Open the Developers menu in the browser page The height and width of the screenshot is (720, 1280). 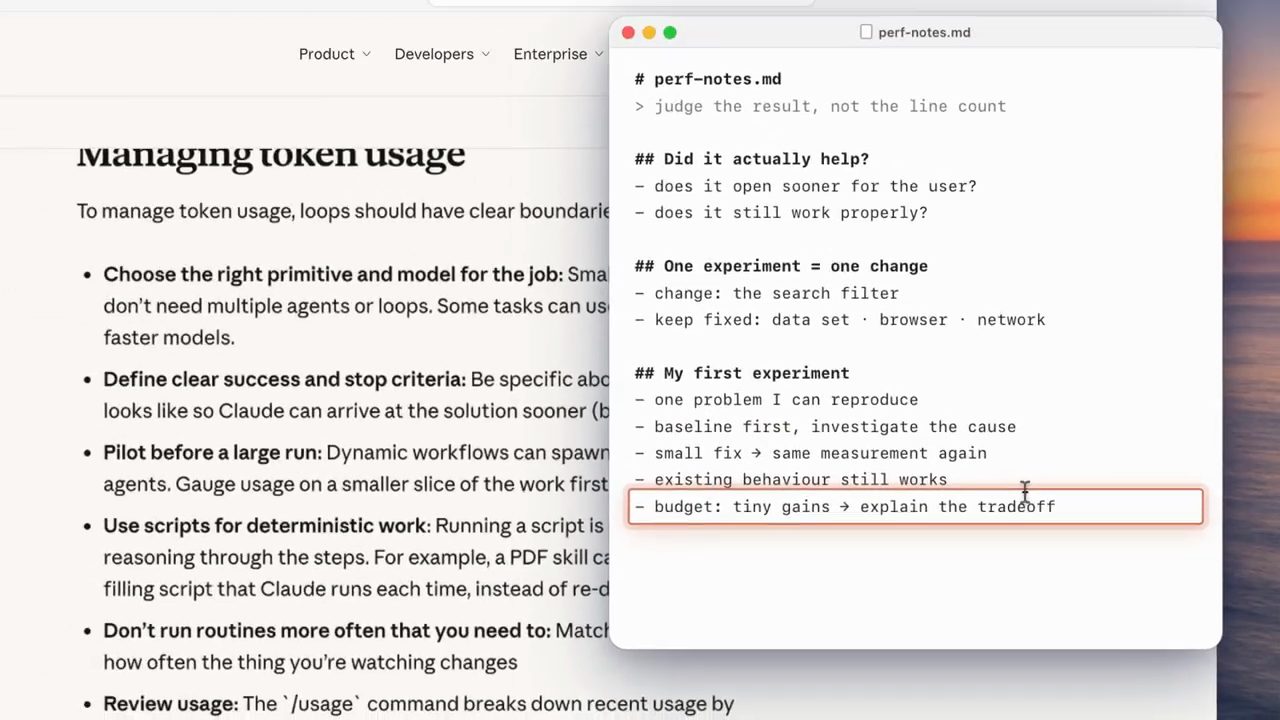(x=442, y=54)
